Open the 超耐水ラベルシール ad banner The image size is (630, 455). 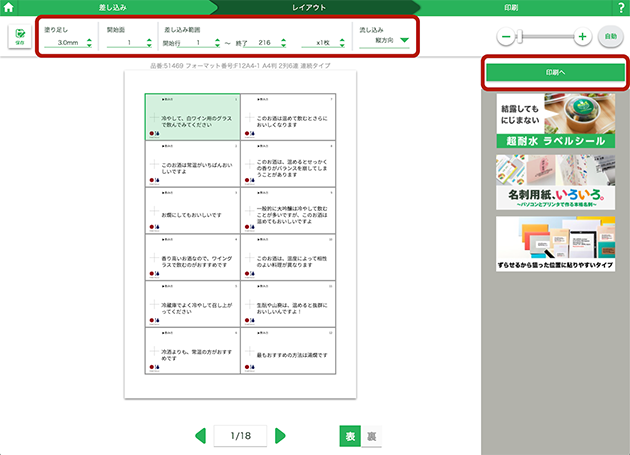555,120
